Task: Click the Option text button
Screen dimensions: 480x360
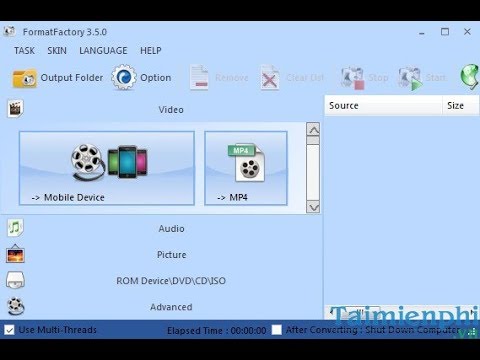Action: click(156, 78)
